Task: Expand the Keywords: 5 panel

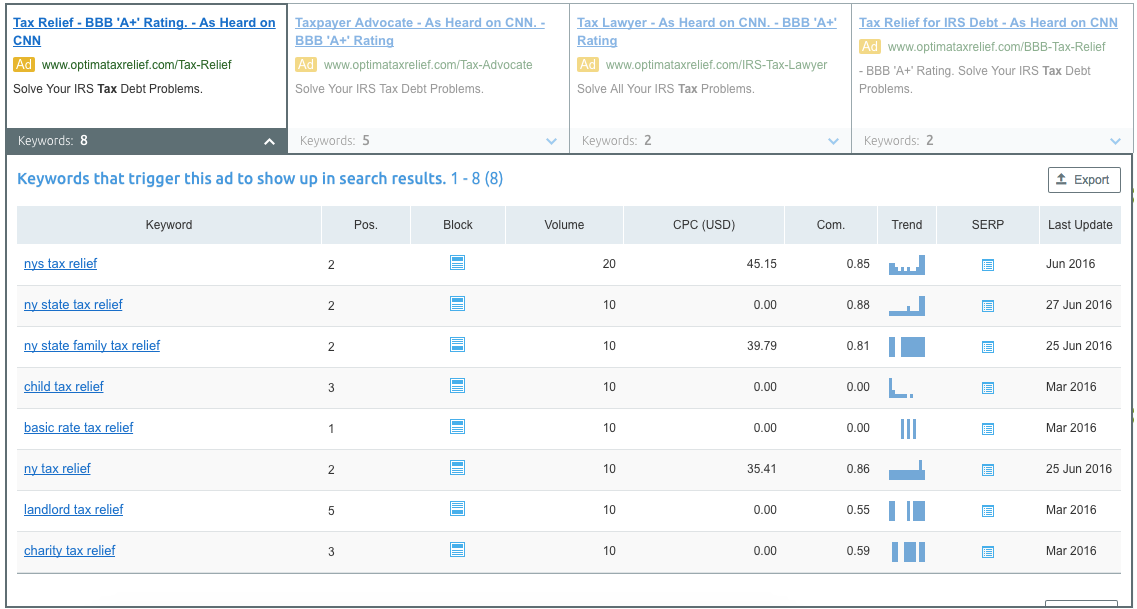Action: click(551, 141)
